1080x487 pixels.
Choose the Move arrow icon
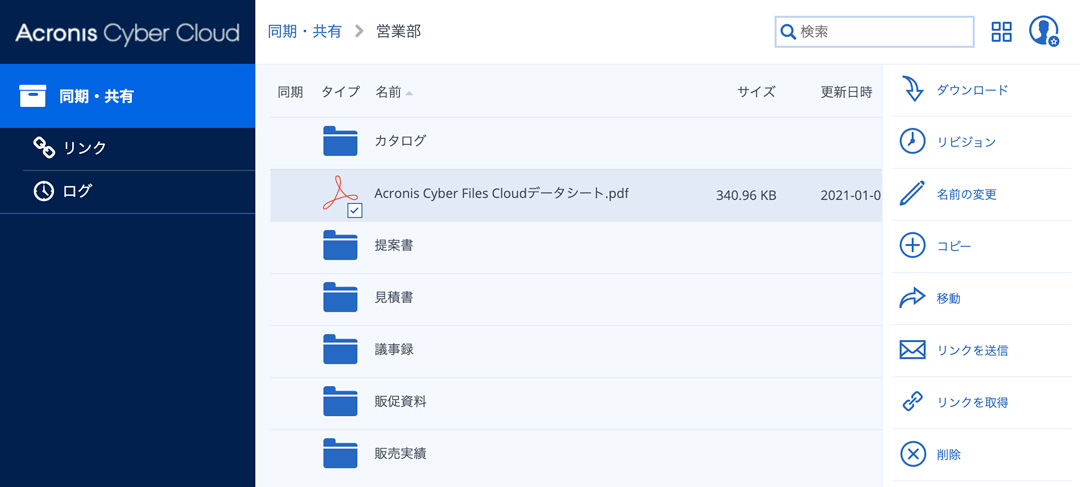point(913,298)
